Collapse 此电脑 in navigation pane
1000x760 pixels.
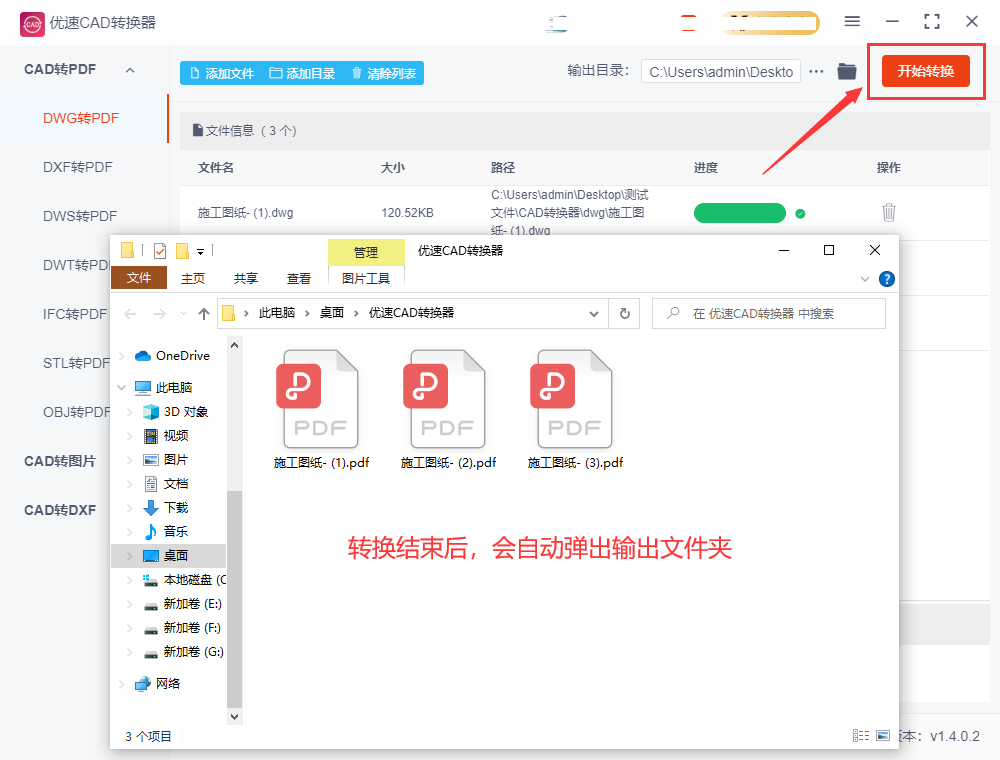pos(121,388)
